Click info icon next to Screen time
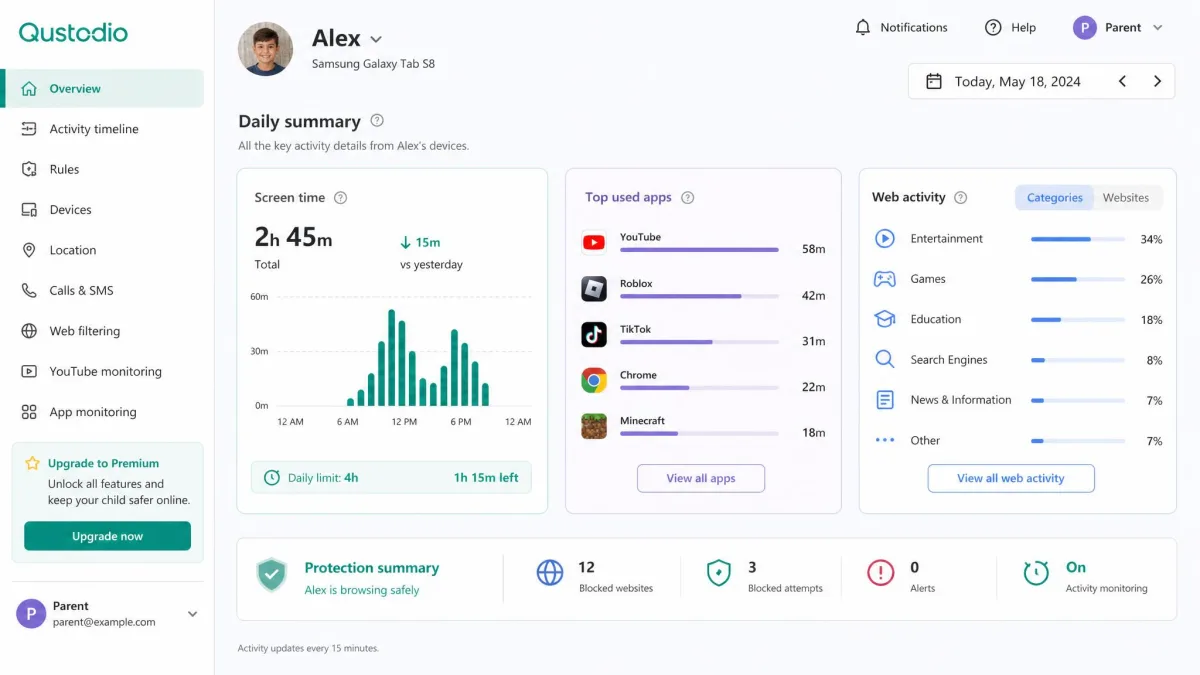Viewport: 1200px width, 675px height. pyautogui.click(x=340, y=197)
